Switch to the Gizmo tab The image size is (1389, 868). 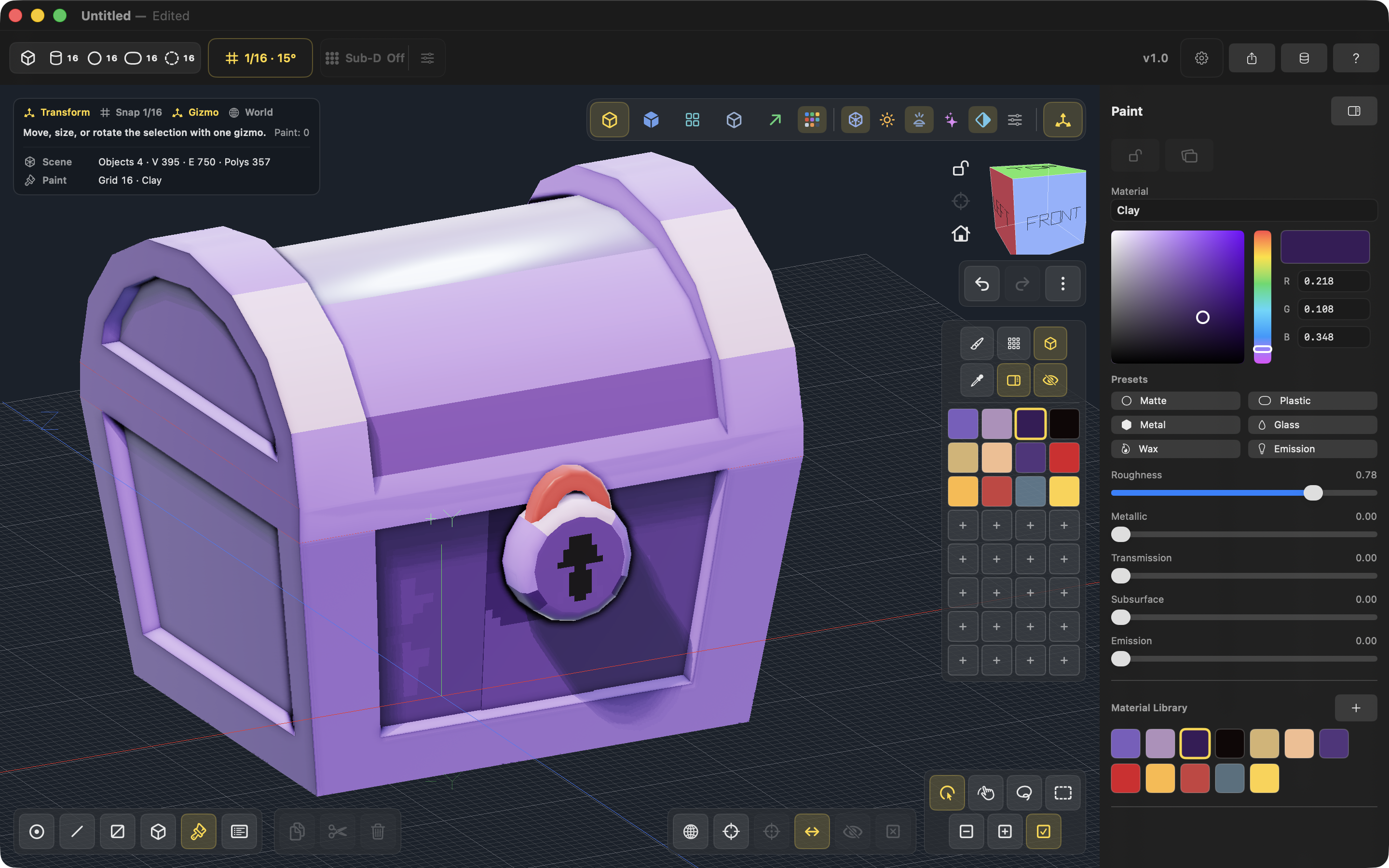pyautogui.click(x=196, y=112)
